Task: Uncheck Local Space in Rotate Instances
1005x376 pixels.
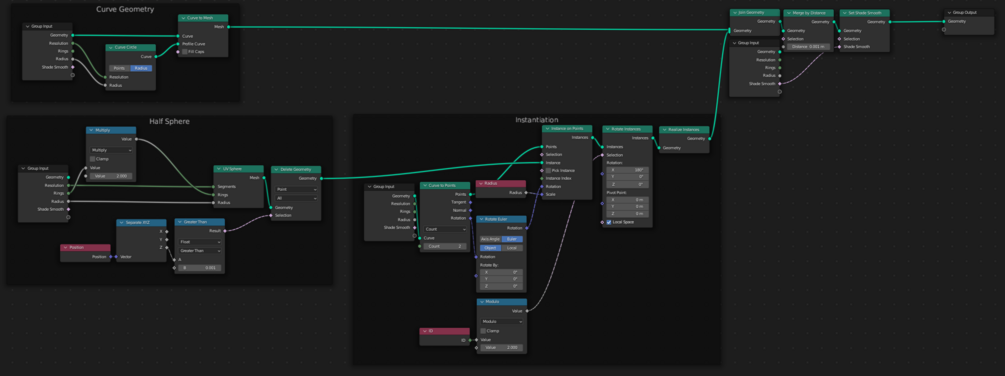Action: click(x=609, y=222)
